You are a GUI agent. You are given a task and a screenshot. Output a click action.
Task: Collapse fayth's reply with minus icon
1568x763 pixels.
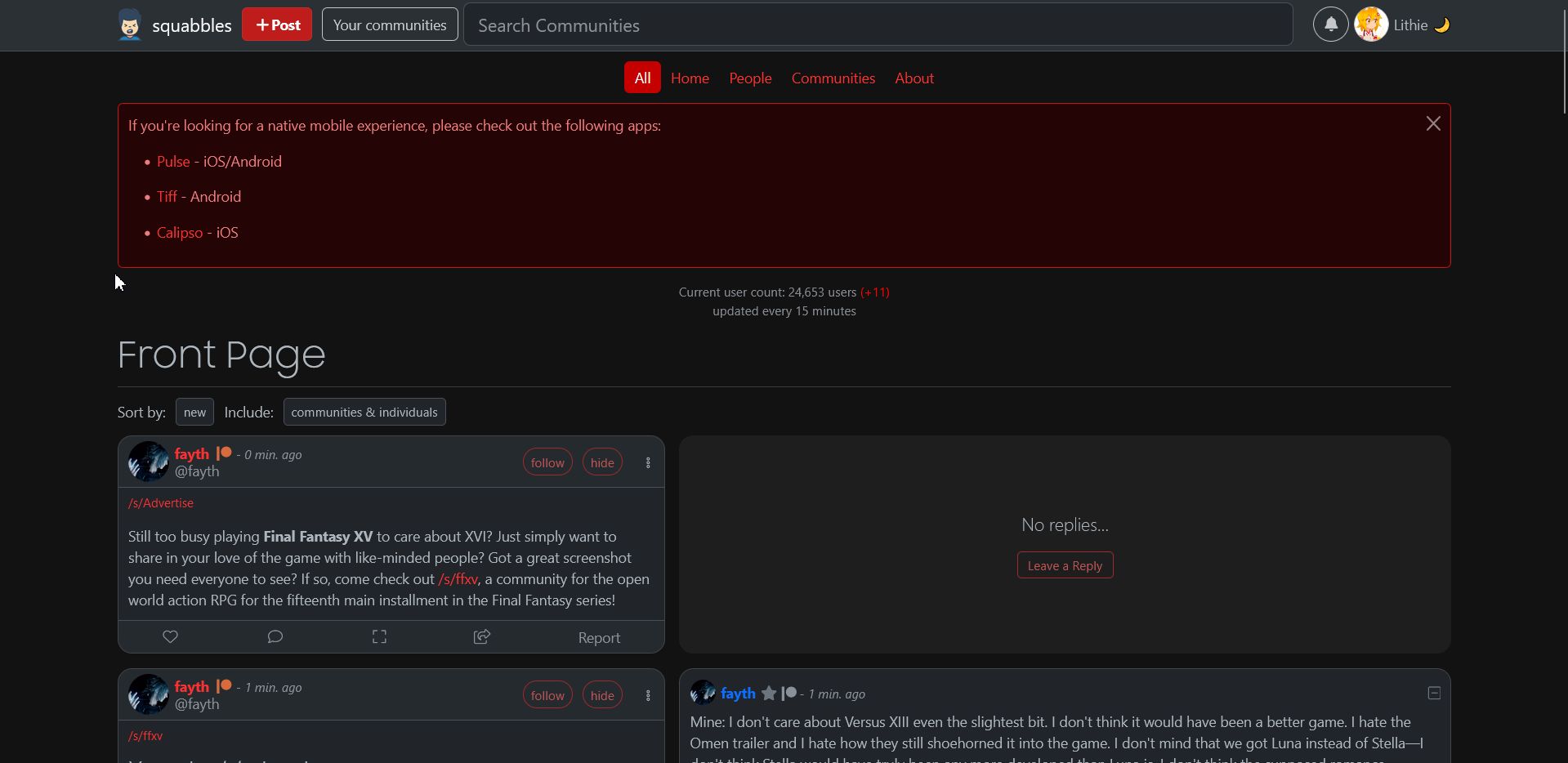point(1434,693)
